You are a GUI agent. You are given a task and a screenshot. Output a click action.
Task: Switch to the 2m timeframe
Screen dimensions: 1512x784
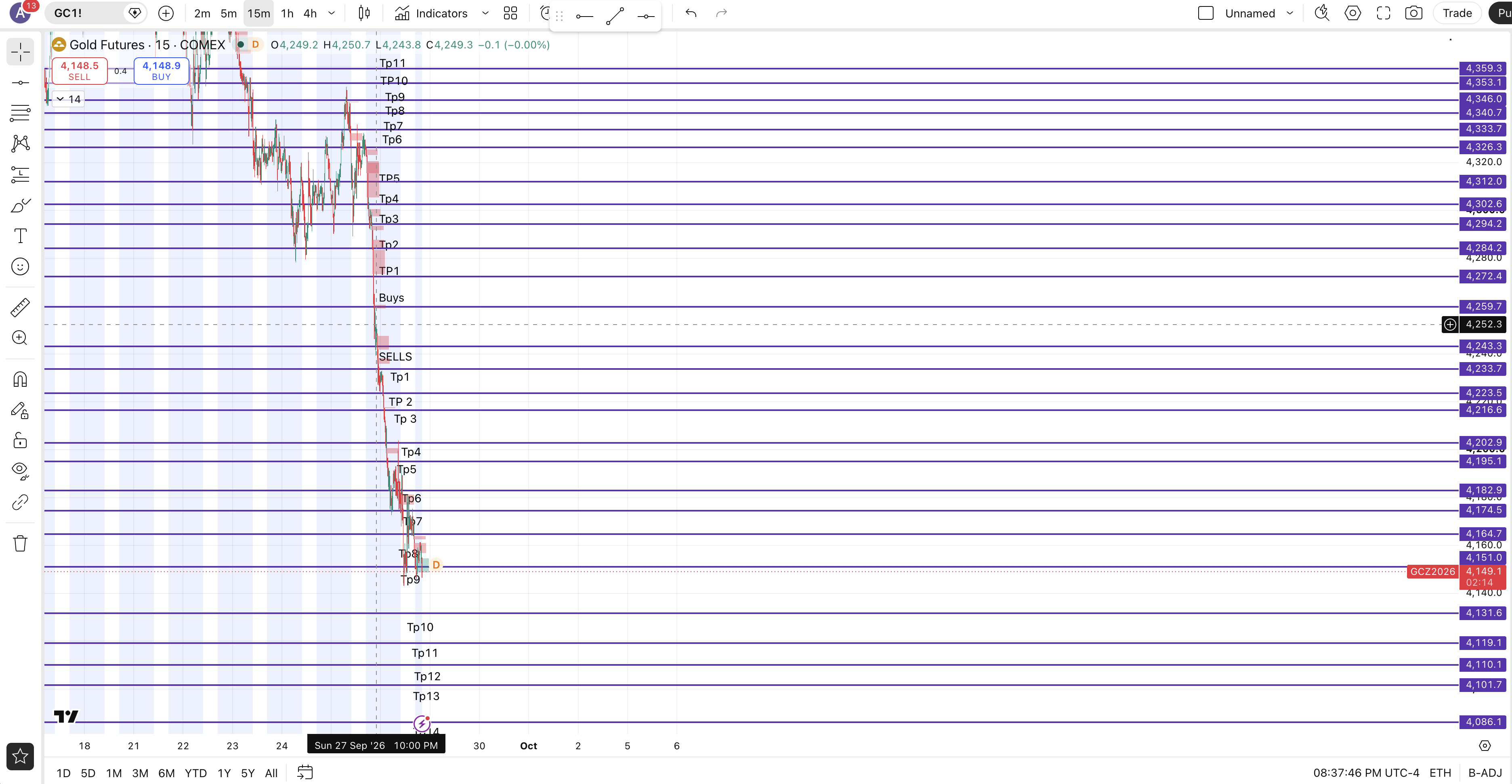tap(202, 13)
